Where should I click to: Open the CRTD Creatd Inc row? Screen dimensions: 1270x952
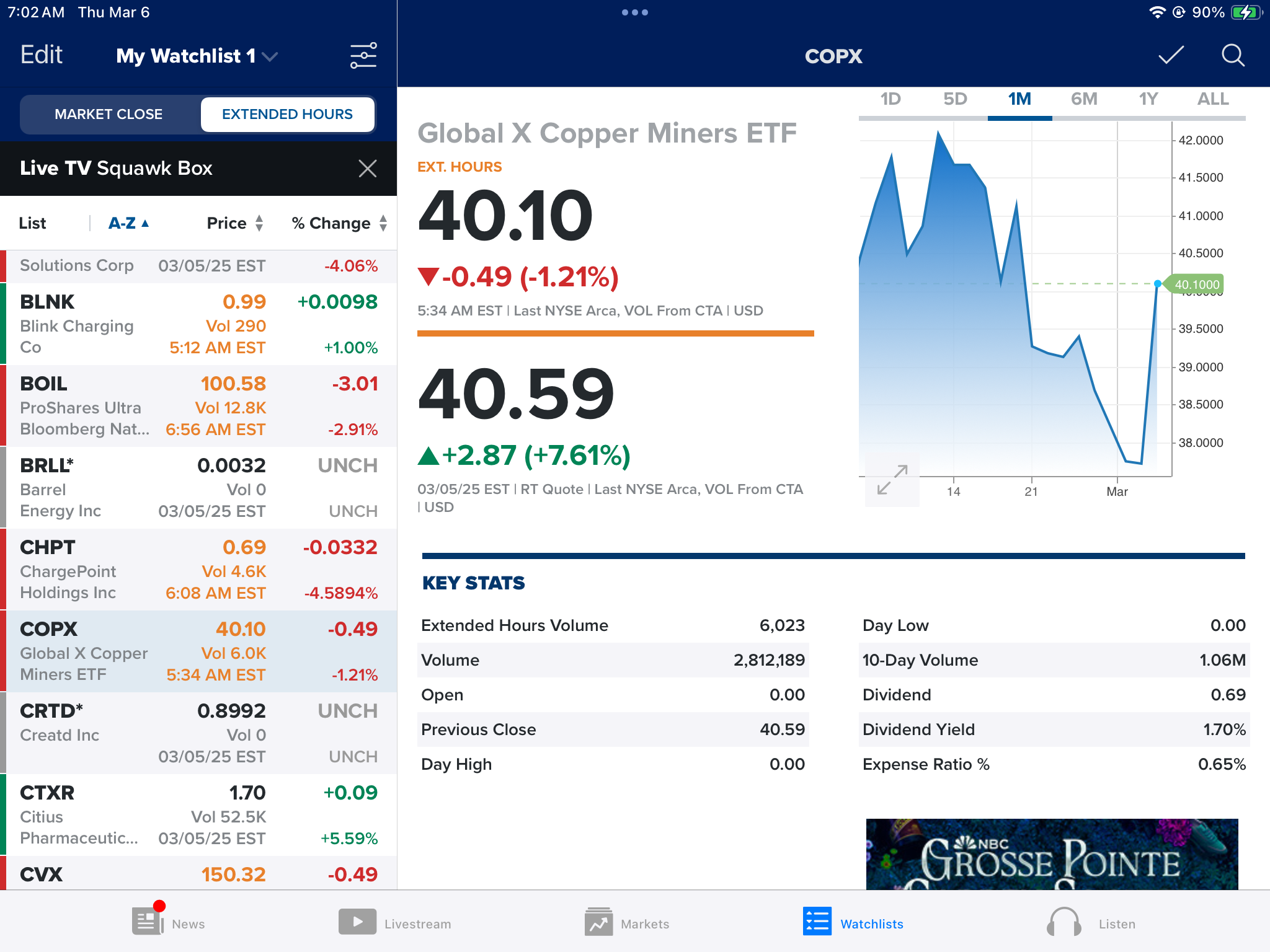pos(198,733)
